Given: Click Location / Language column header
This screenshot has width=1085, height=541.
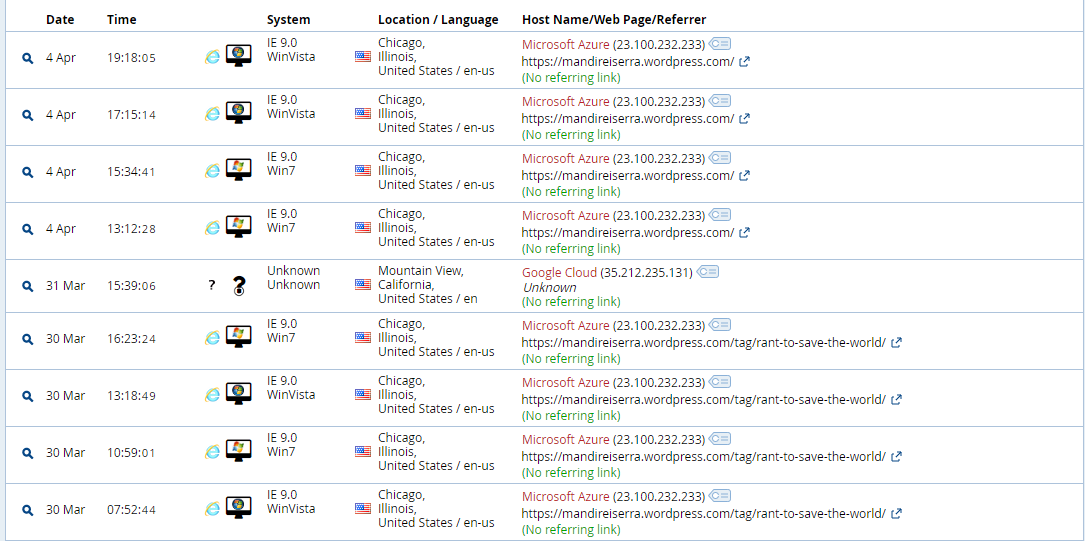Looking at the screenshot, I should 438,19.
